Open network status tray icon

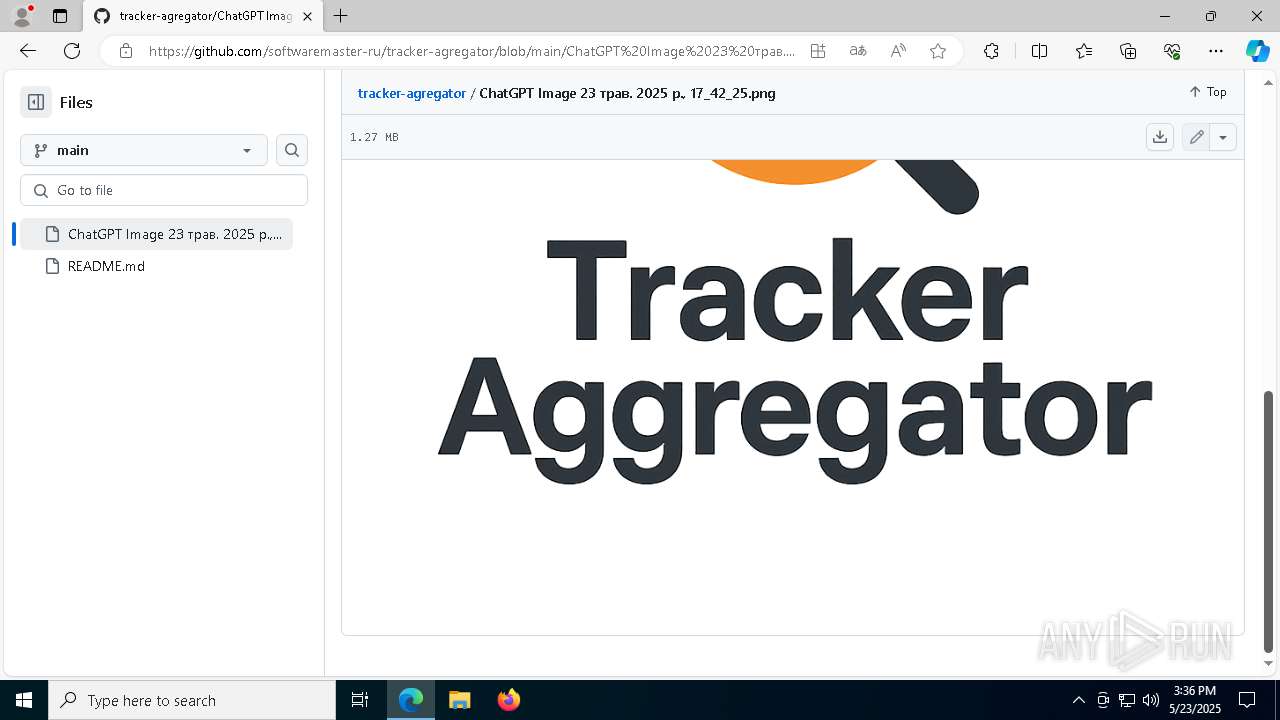[1127, 700]
